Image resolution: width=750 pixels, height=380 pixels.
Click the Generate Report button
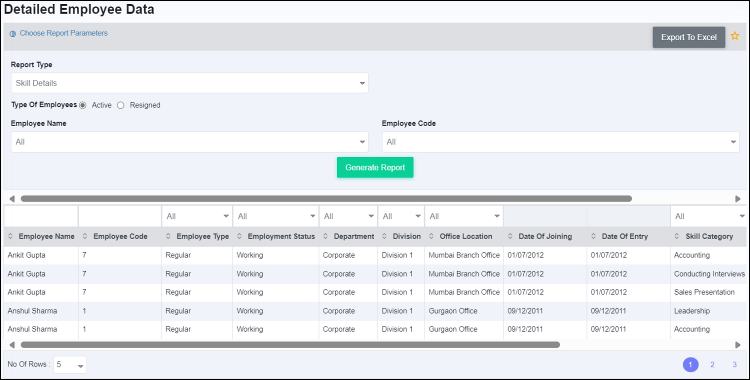pyautogui.click(x=375, y=168)
